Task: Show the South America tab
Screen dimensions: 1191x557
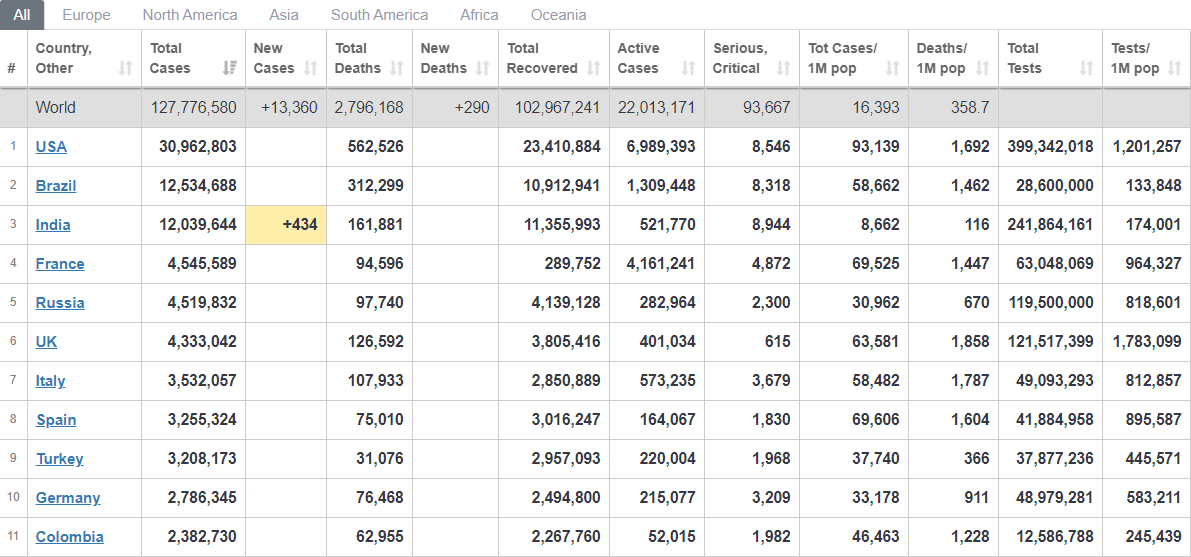Action: [x=379, y=15]
